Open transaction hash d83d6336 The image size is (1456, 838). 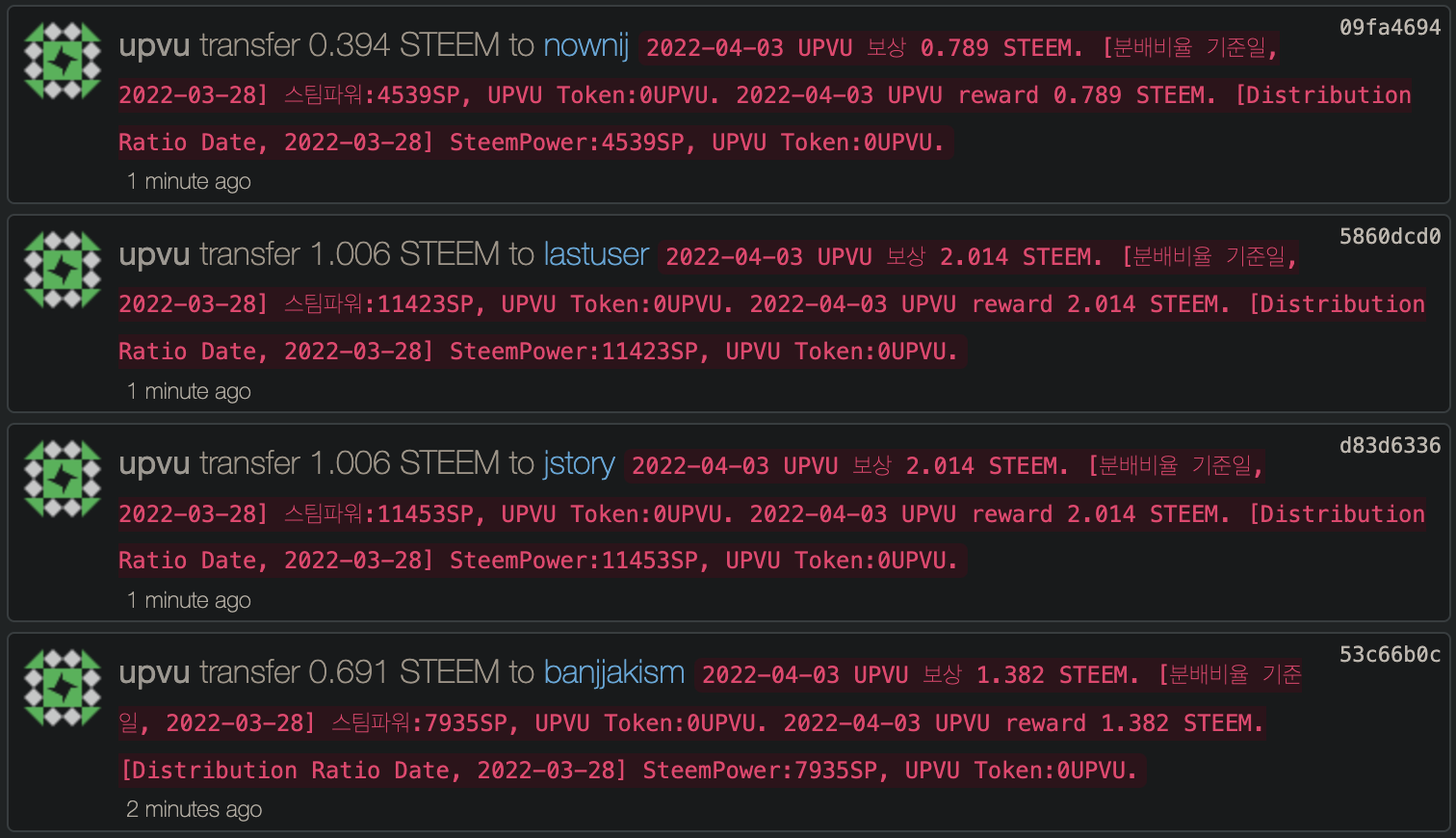(1390, 446)
